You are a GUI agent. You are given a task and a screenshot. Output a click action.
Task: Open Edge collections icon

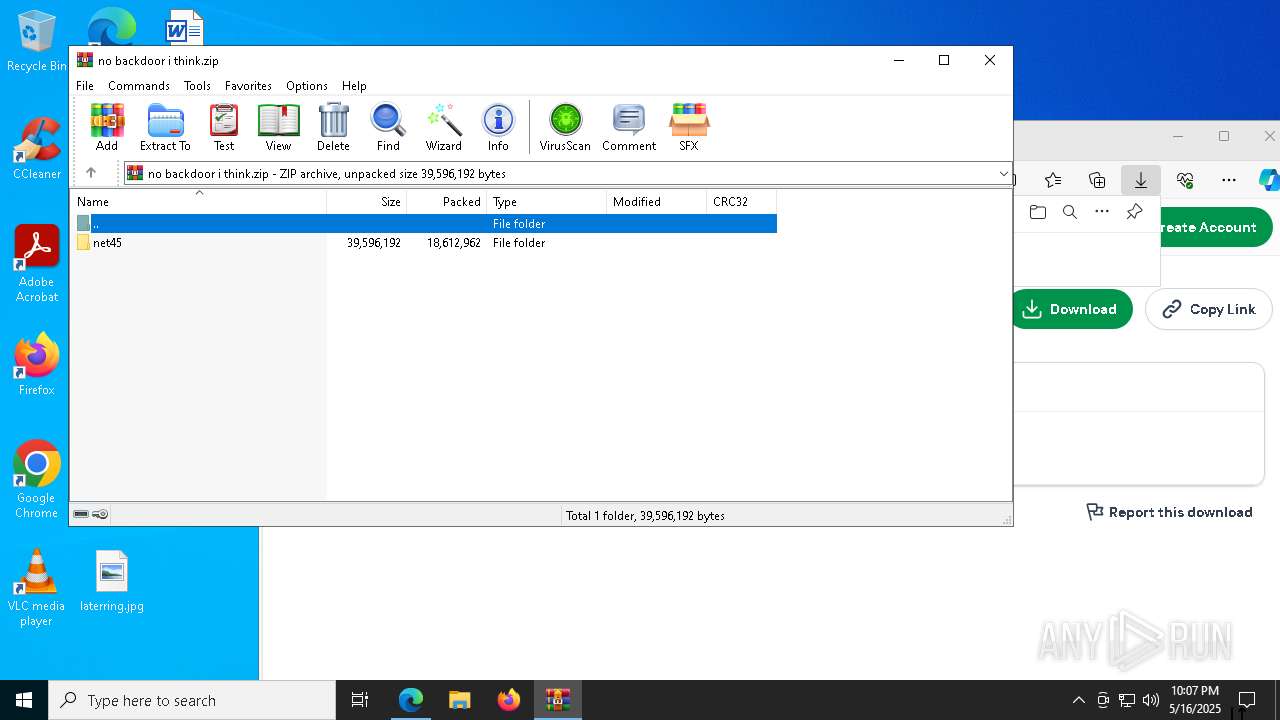[1097, 180]
